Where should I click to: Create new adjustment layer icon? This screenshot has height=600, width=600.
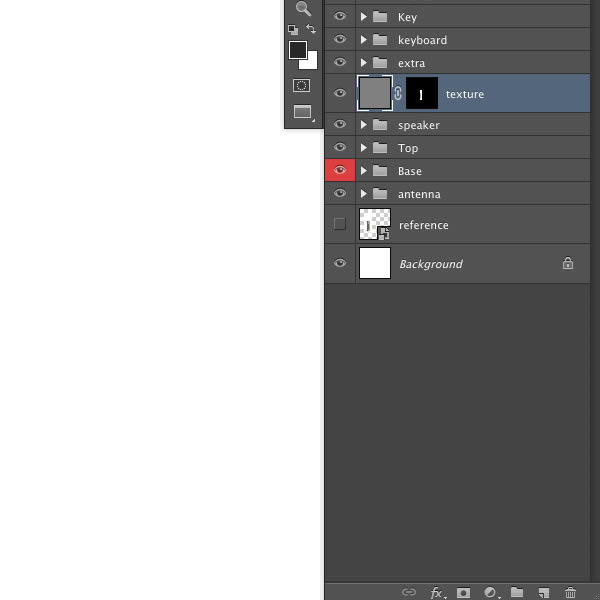click(x=491, y=593)
